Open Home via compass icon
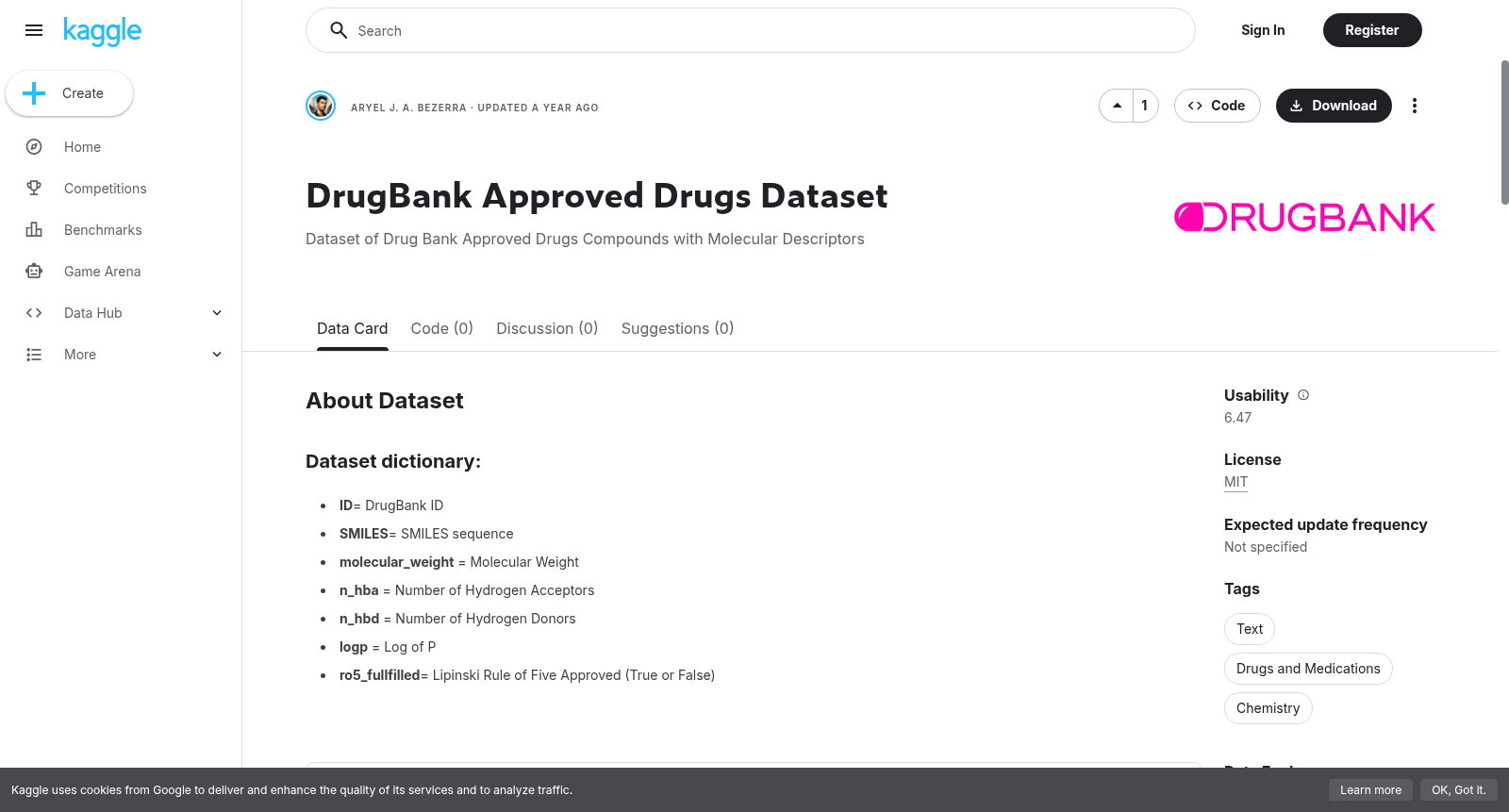The width and height of the screenshot is (1509, 812). [34, 147]
